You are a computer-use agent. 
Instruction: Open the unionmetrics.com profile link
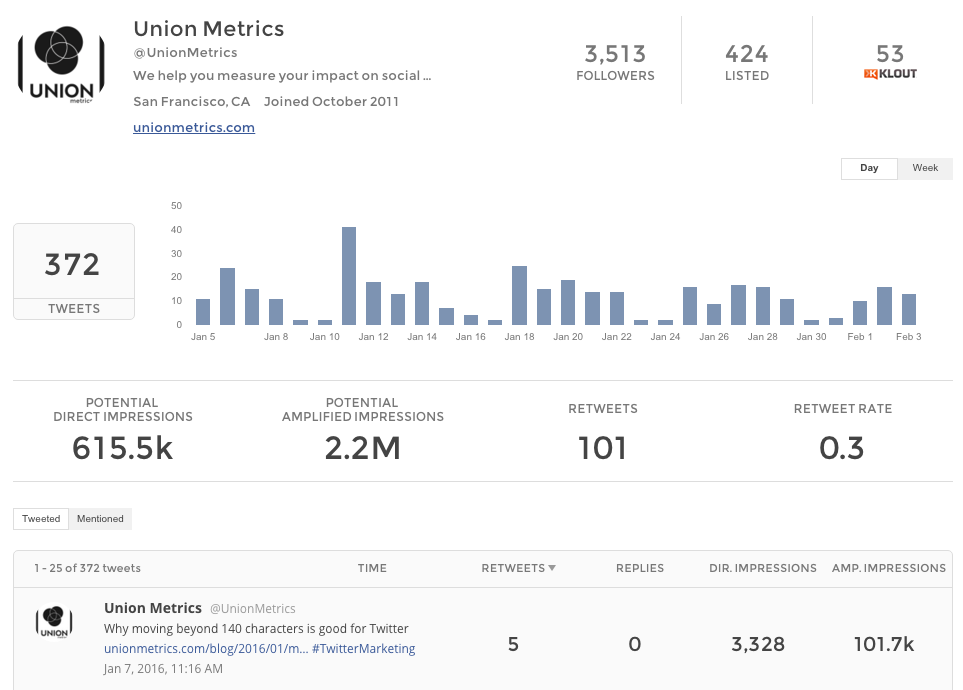point(194,127)
